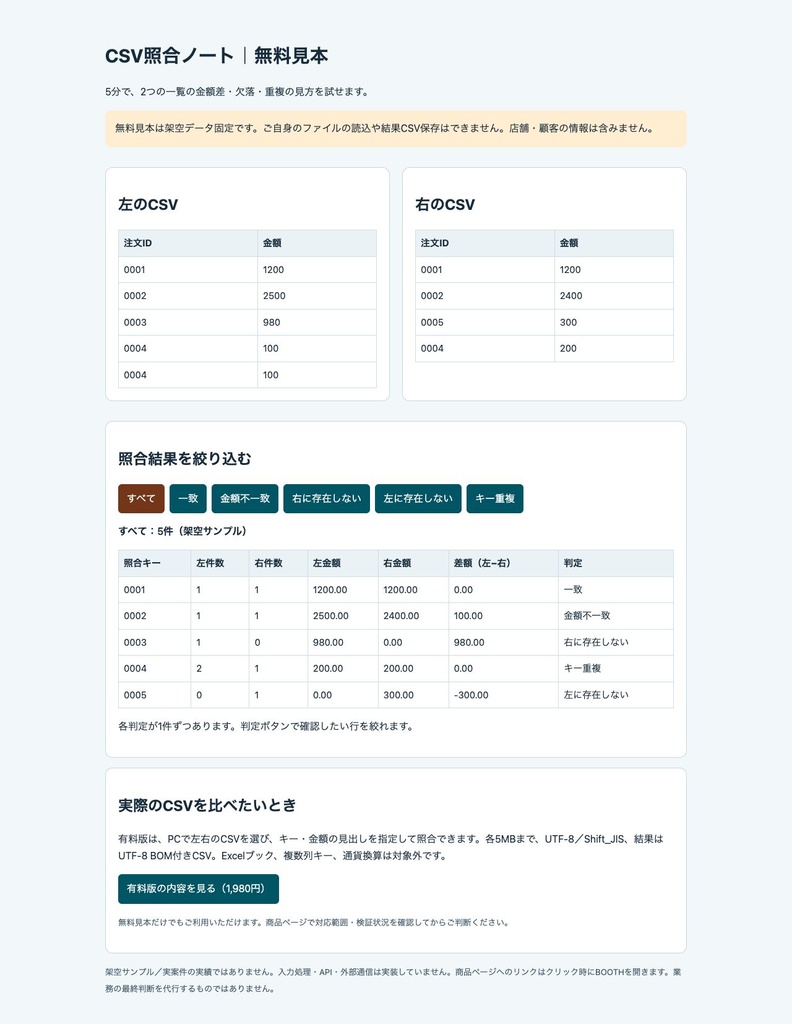Click the 注文ID header in left CSV table

[188, 243]
